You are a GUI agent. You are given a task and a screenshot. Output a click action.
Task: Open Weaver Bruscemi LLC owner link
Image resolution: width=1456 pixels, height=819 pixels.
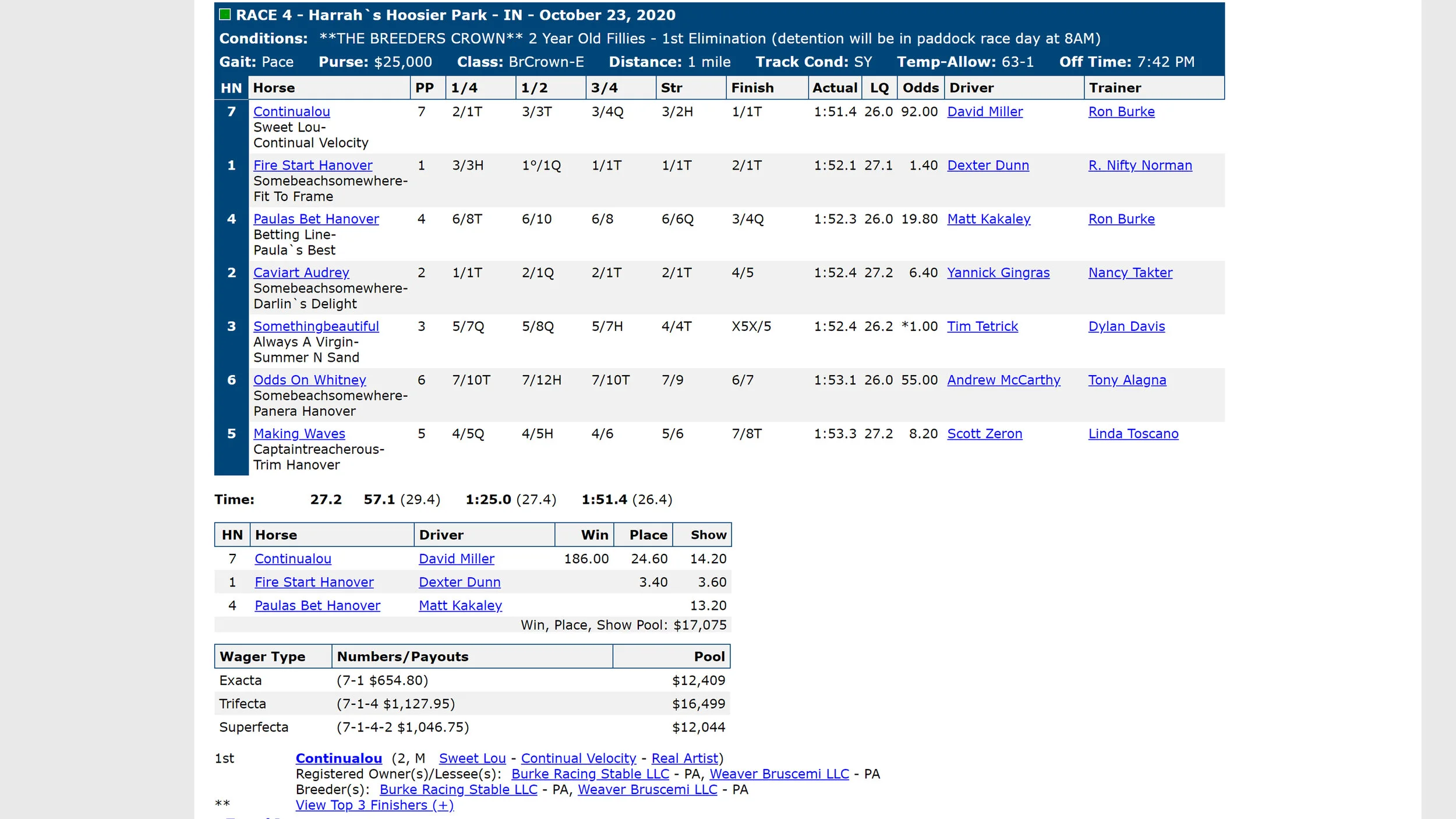[x=779, y=774]
